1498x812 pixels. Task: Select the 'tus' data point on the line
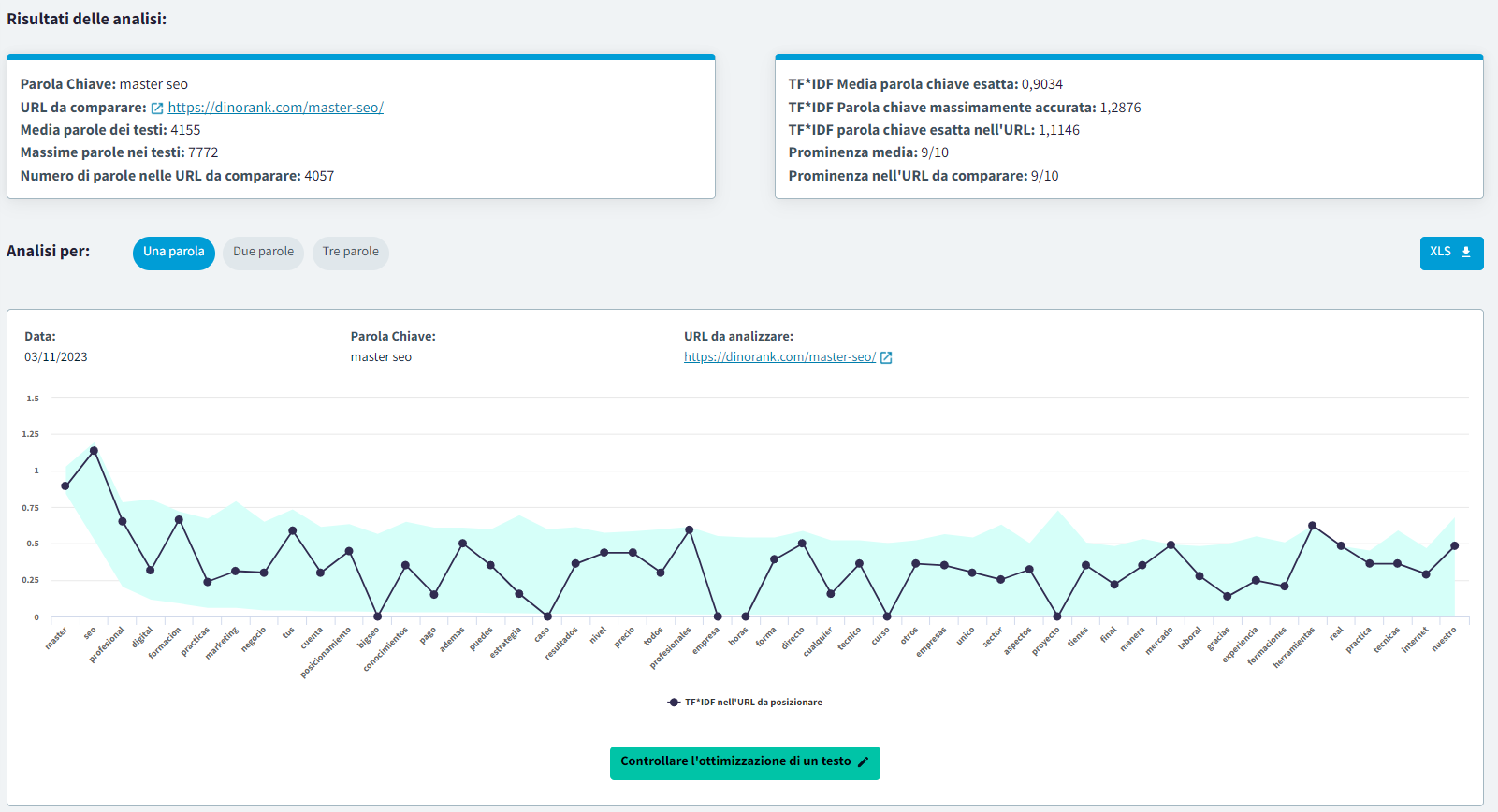293,531
